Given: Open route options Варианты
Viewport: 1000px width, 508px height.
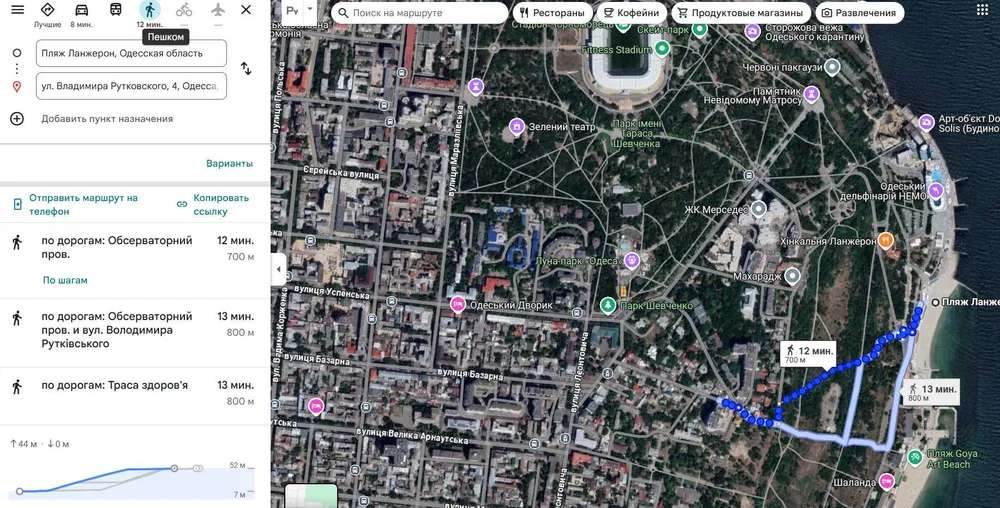Looking at the screenshot, I should [230, 164].
